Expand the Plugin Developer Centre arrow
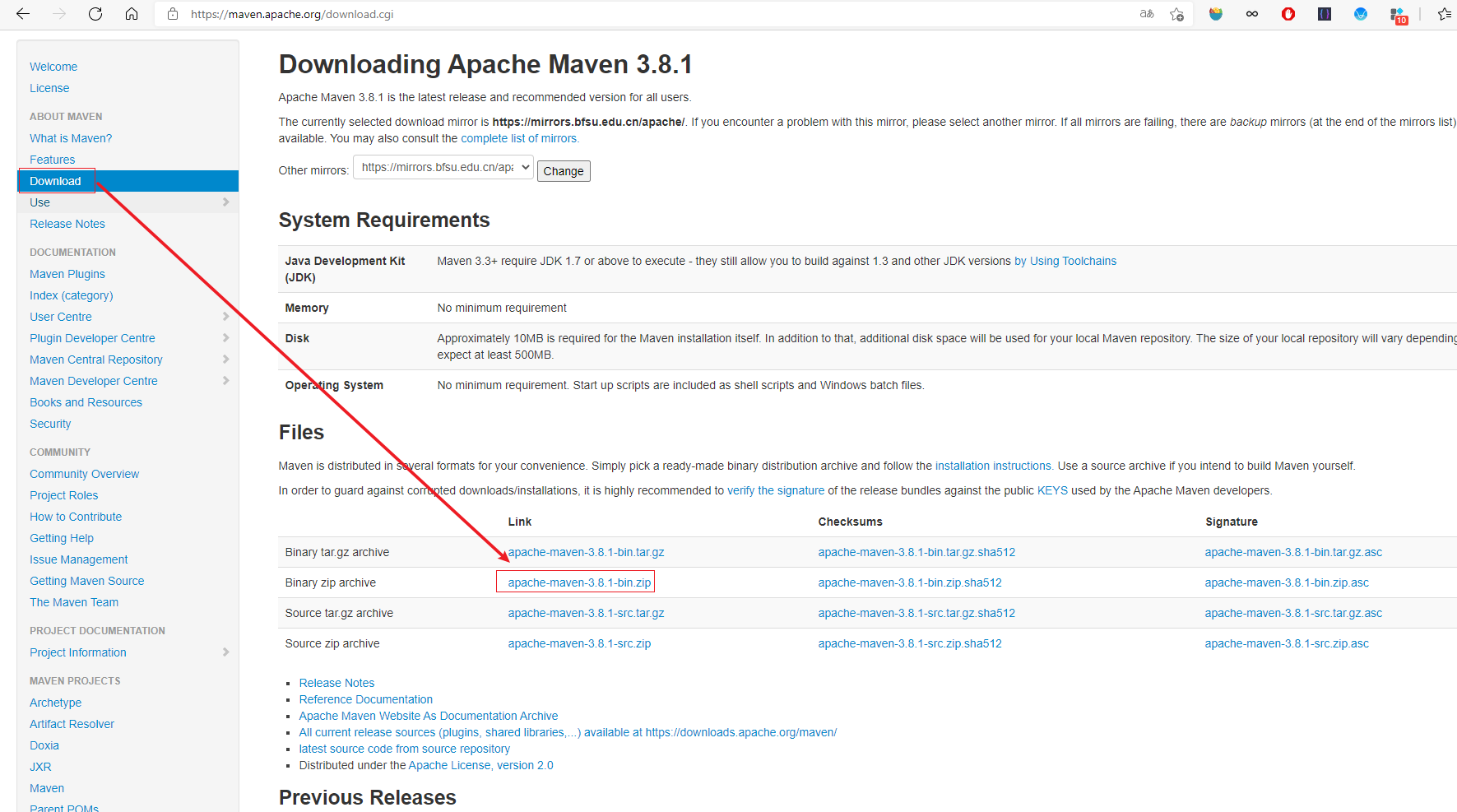 point(225,338)
